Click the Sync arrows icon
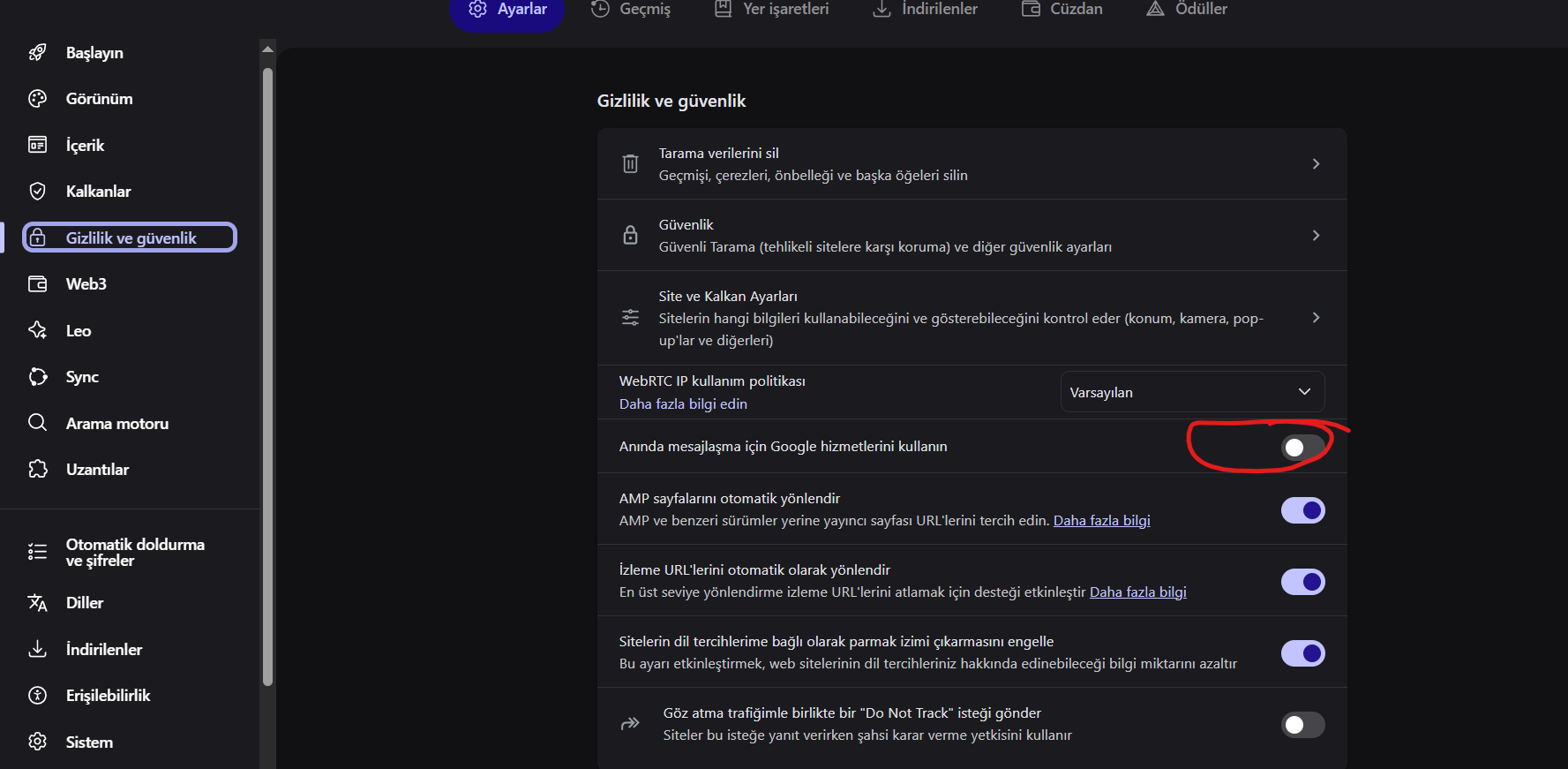 click(x=37, y=377)
